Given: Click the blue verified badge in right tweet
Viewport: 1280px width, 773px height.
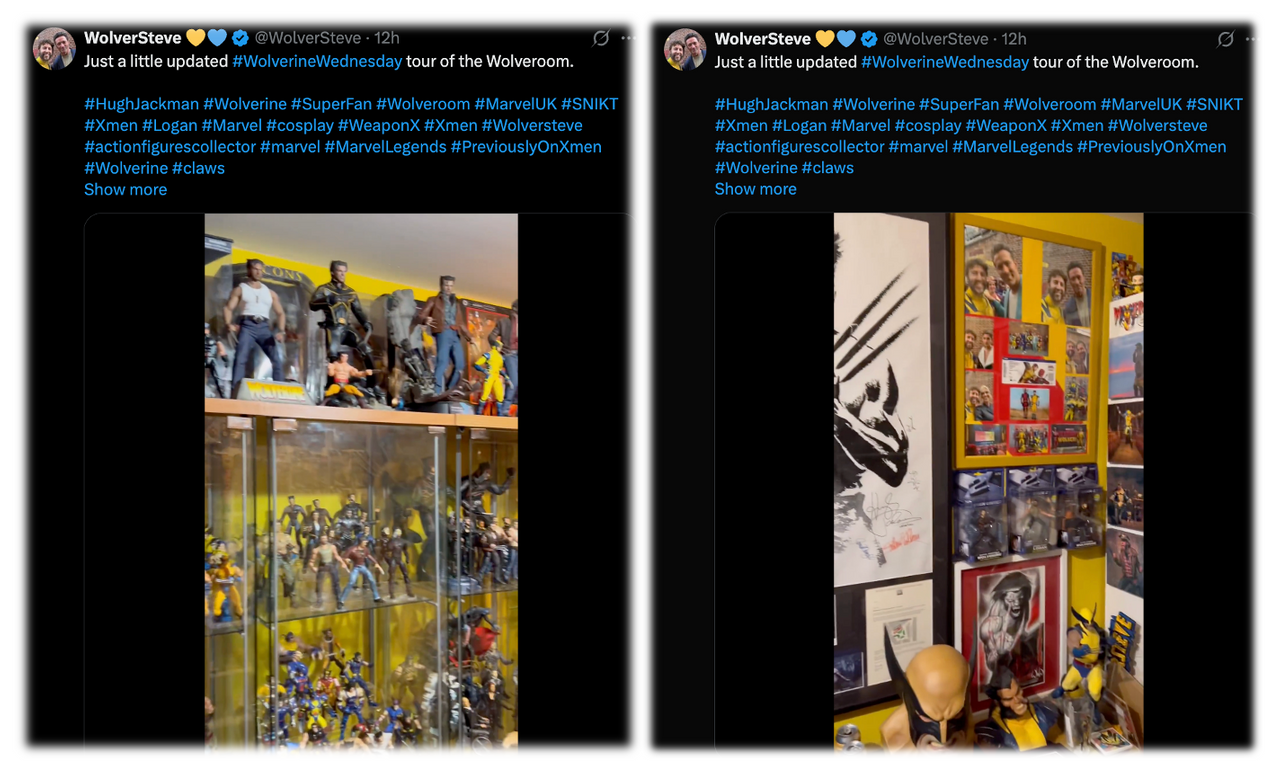Looking at the screenshot, I should tap(869, 39).
